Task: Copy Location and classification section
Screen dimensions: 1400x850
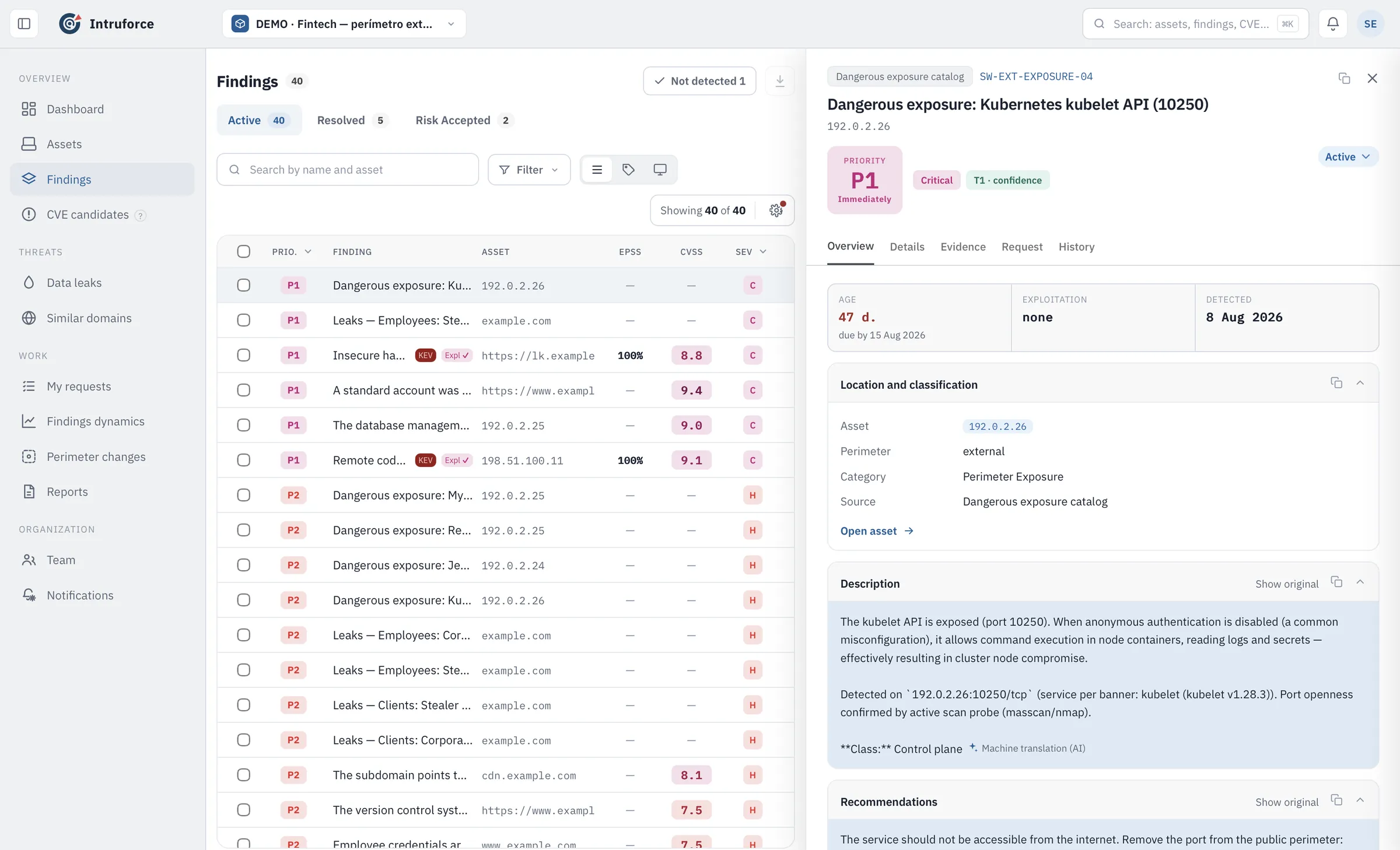Action: click(1336, 383)
